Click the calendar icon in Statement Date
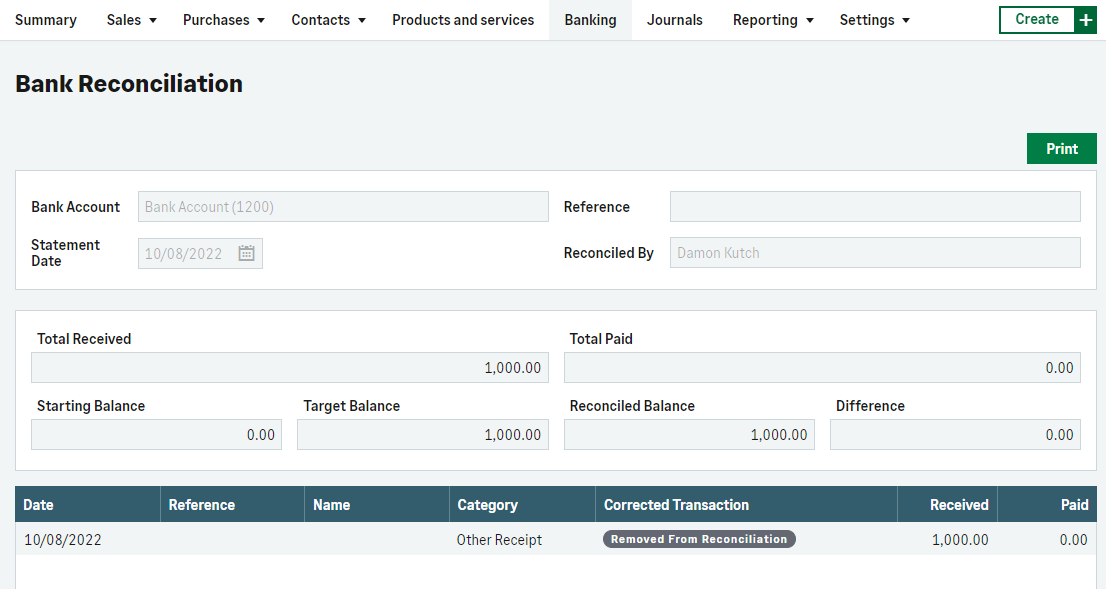Screen dimensions: 1106x589 tap(246, 254)
